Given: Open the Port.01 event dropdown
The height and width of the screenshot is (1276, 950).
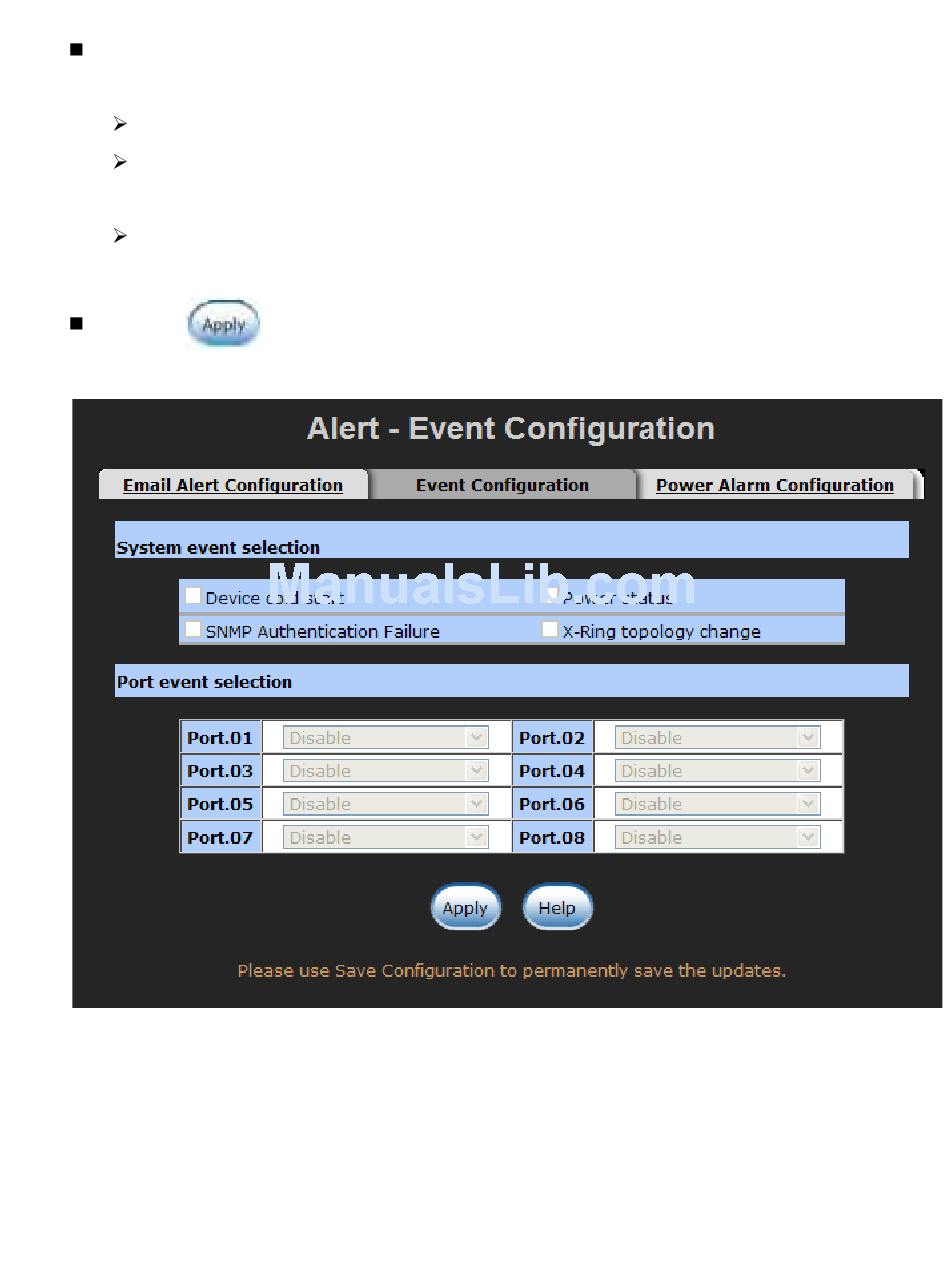Looking at the screenshot, I should pyautogui.click(x=386, y=738).
